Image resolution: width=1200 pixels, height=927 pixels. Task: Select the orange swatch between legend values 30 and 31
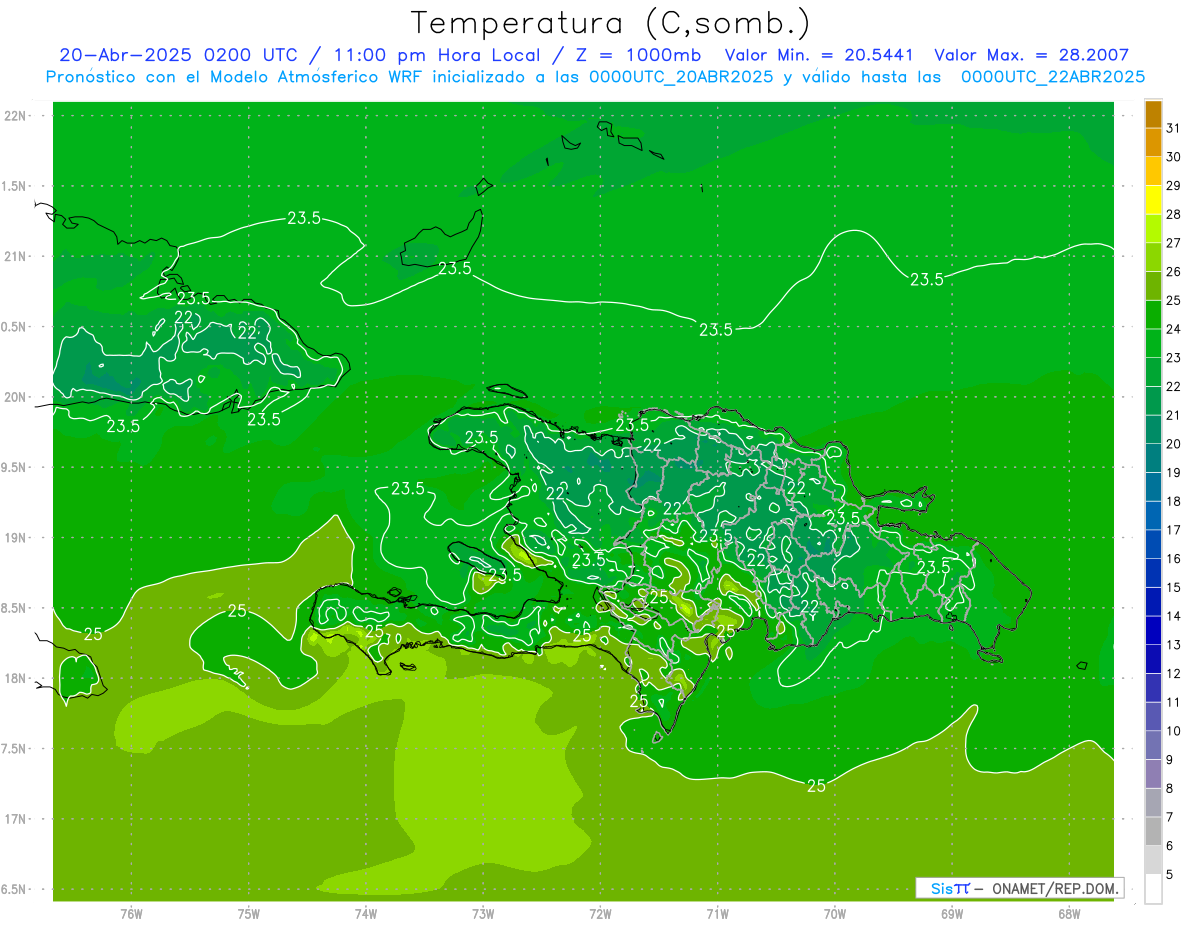pyautogui.click(x=1153, y=143)
